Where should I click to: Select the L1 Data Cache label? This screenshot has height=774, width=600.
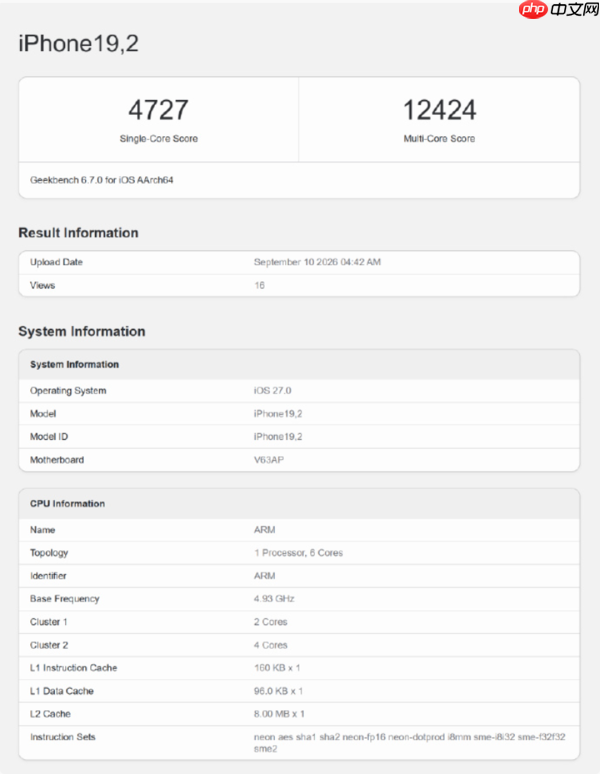62,691
